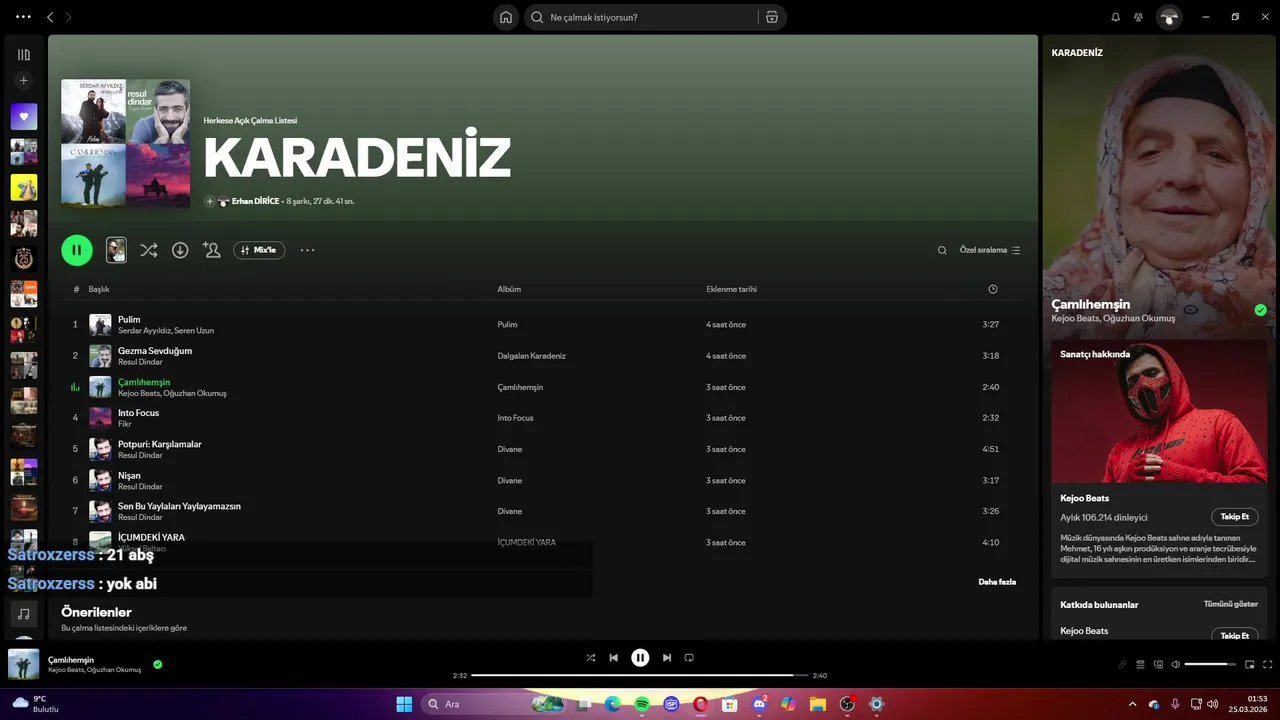
Task: Open the play queue icon
Action: pyautogui.click(x=1140, y=664)
